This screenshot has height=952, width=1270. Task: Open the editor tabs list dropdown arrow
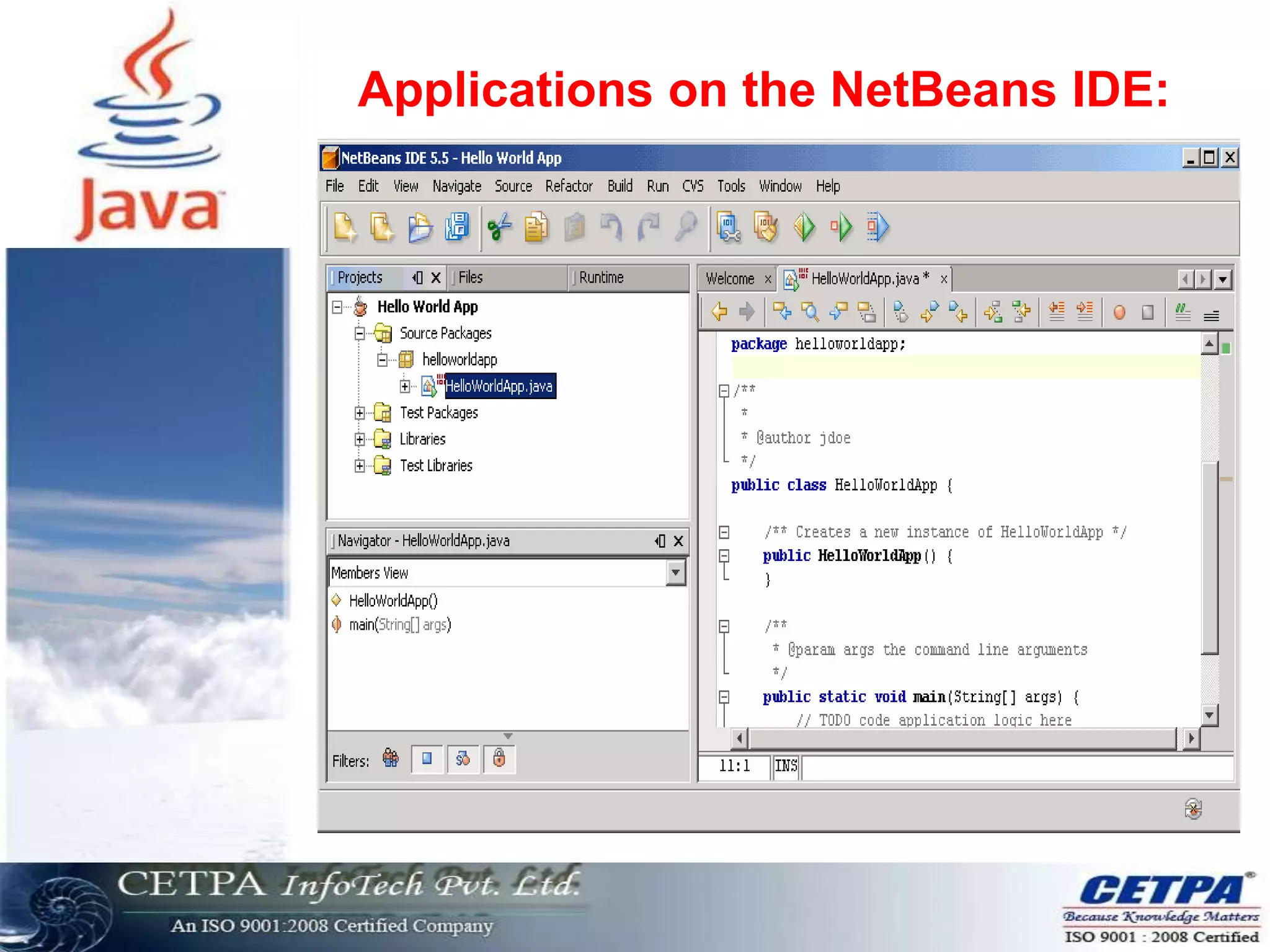click(1222, 279)
